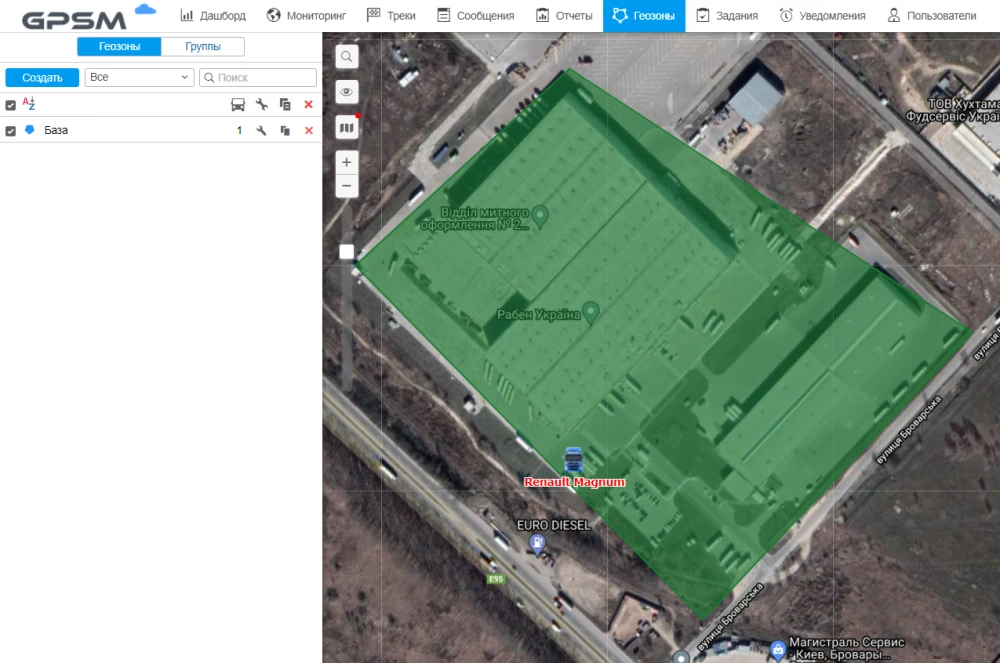Toggle the select-all geozones checkbox

click(x=11, y=105)
